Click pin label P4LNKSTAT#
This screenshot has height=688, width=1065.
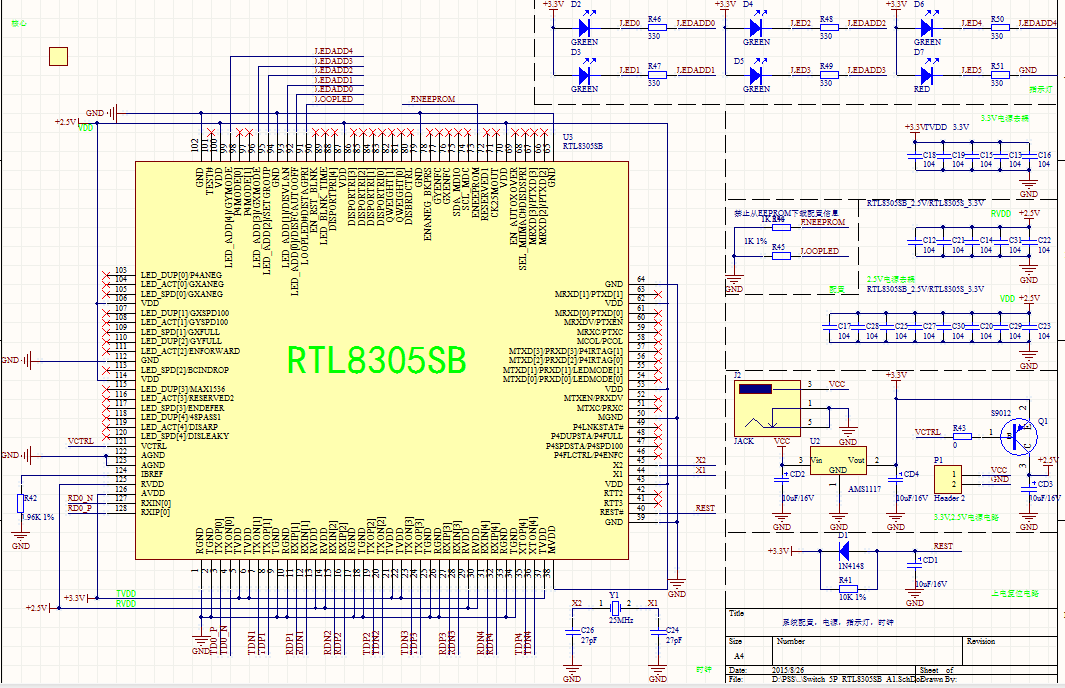click(x=598, y=427)
